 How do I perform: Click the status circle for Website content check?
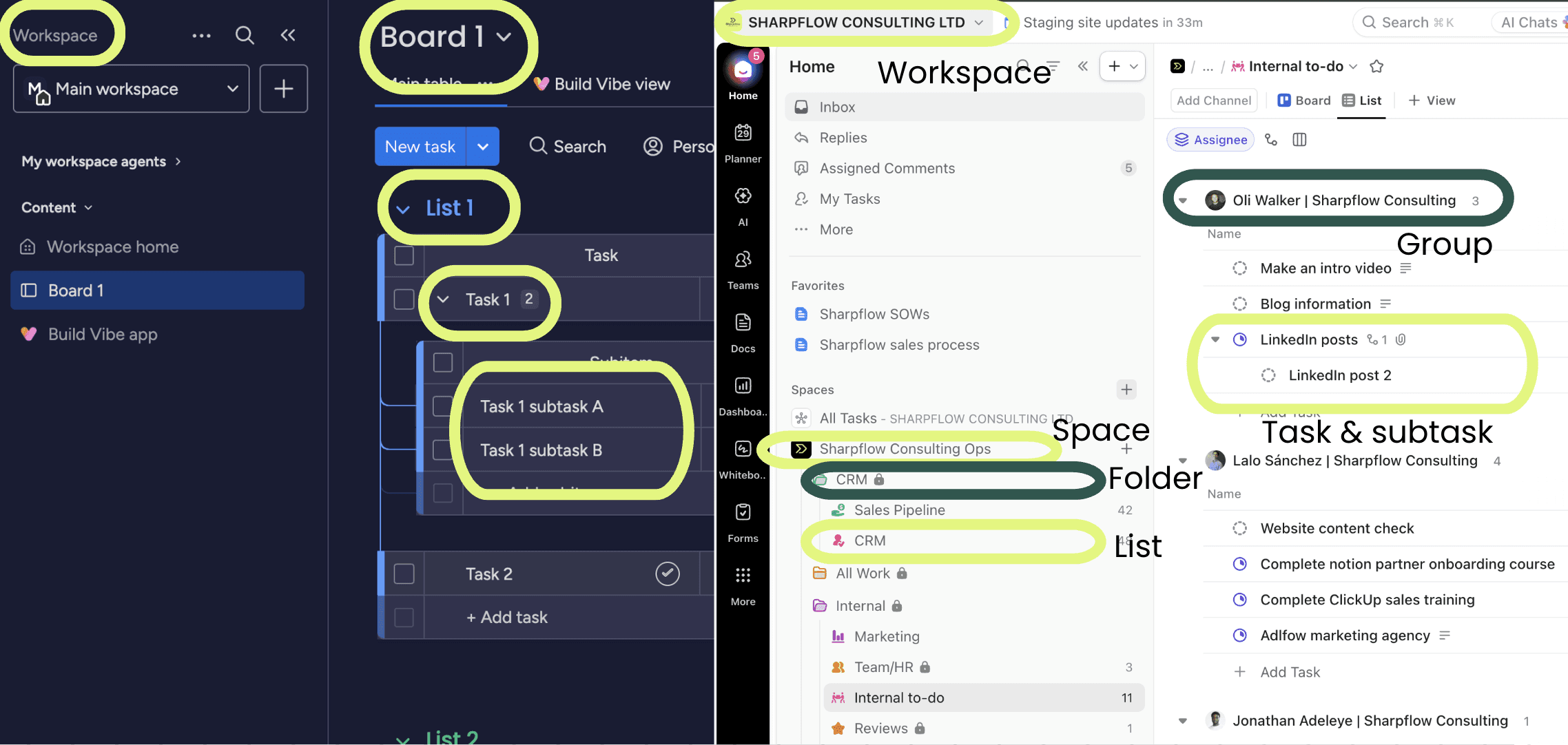[x=1239, y=528]
